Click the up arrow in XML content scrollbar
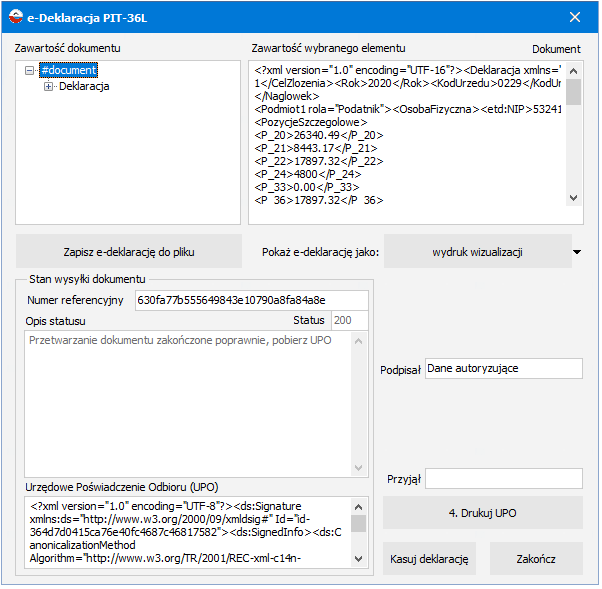Screen dimensions: 602x589 [574, 71]
